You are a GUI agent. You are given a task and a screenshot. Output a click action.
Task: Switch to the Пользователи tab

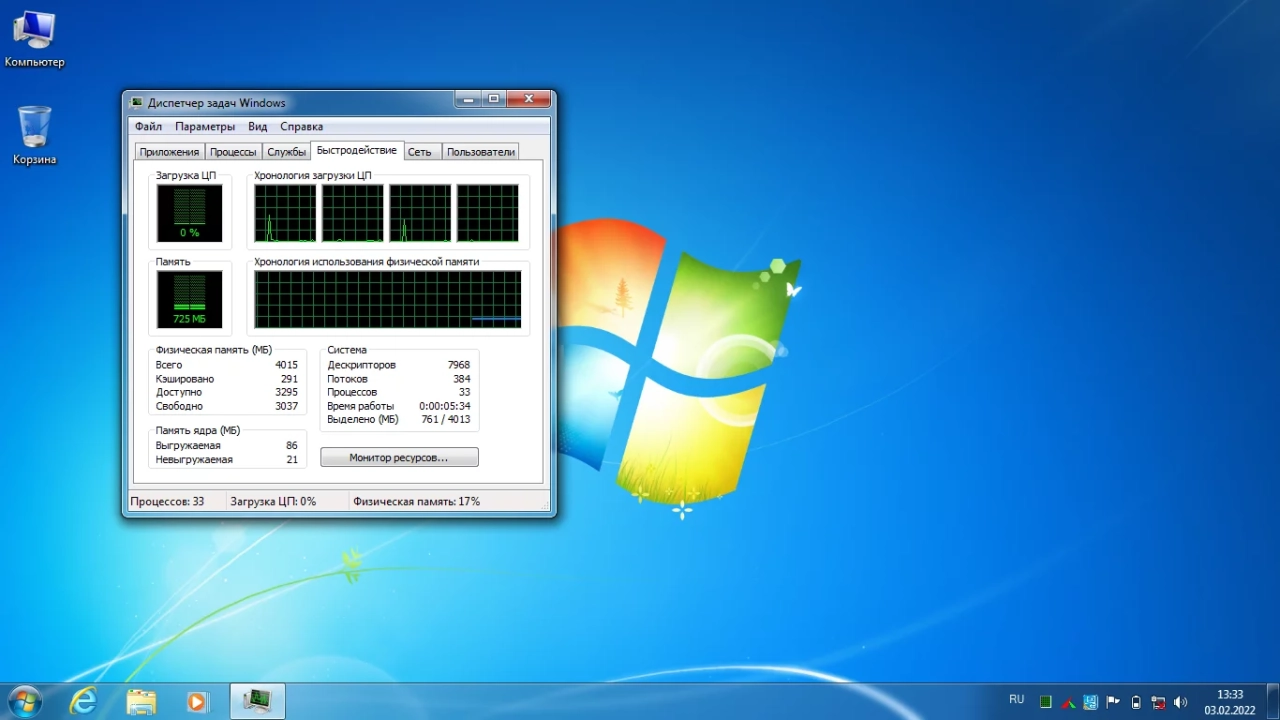click(481, 152)
